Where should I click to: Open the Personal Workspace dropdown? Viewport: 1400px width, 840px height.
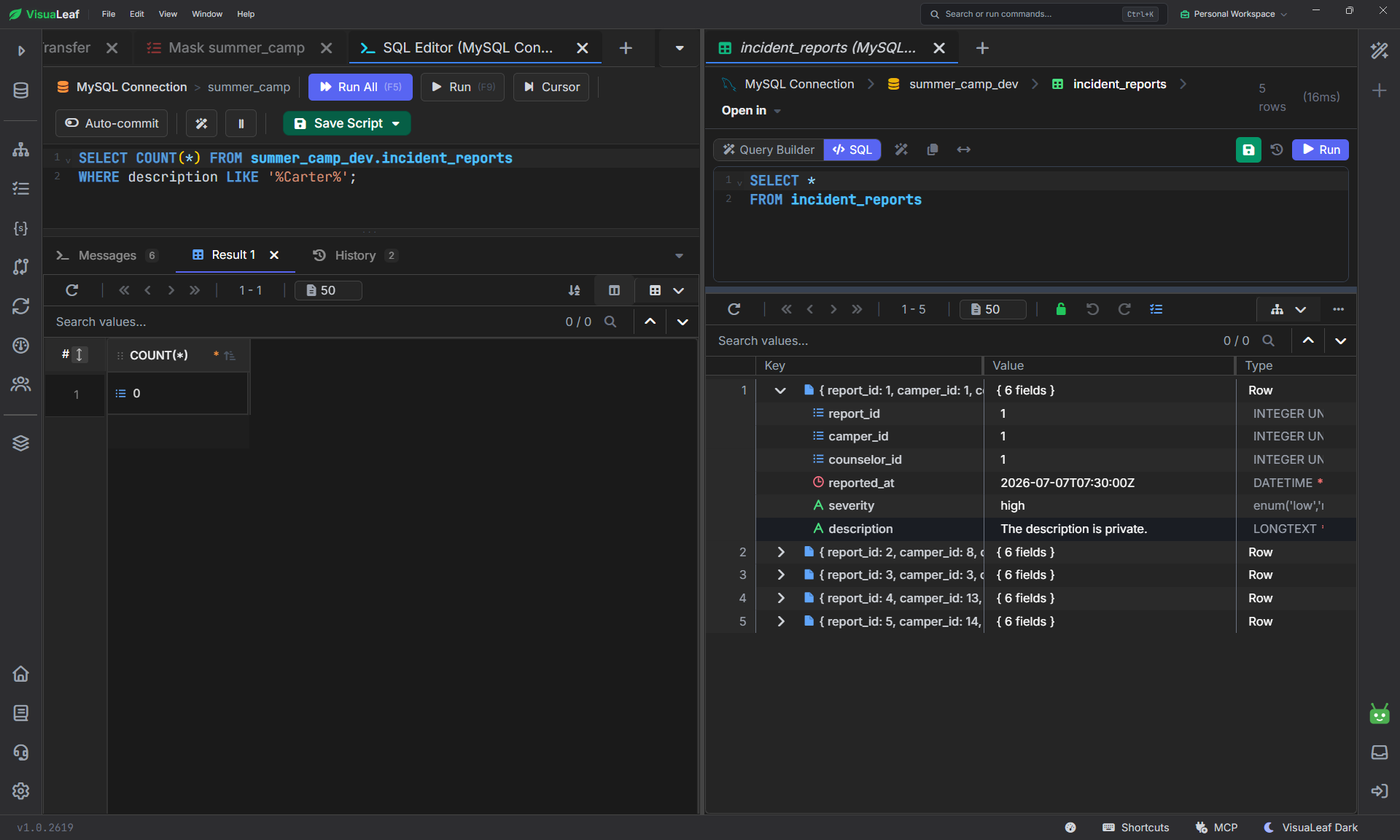coord(1234,14)
